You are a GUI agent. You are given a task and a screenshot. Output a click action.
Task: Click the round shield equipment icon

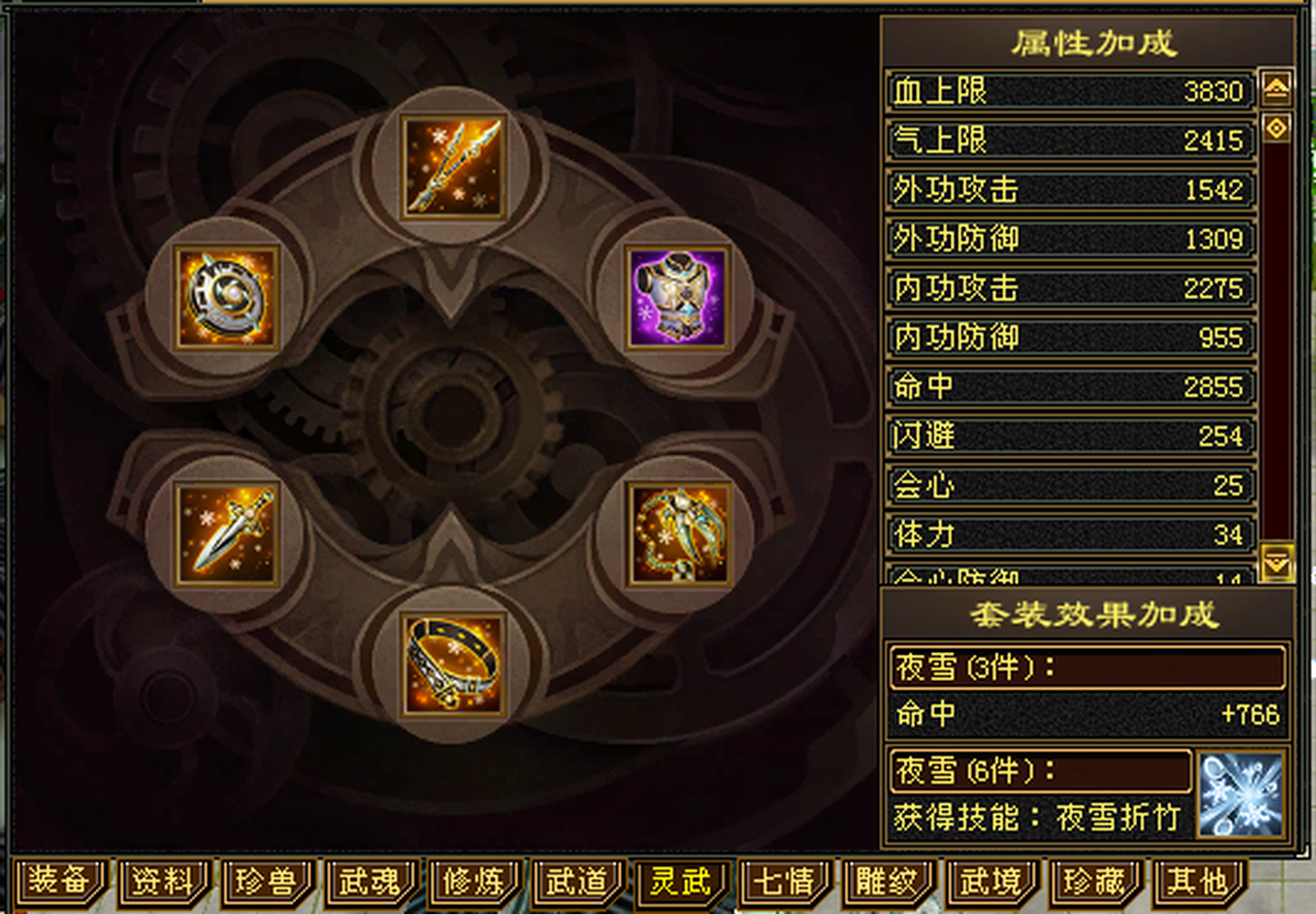click(227, 297)
